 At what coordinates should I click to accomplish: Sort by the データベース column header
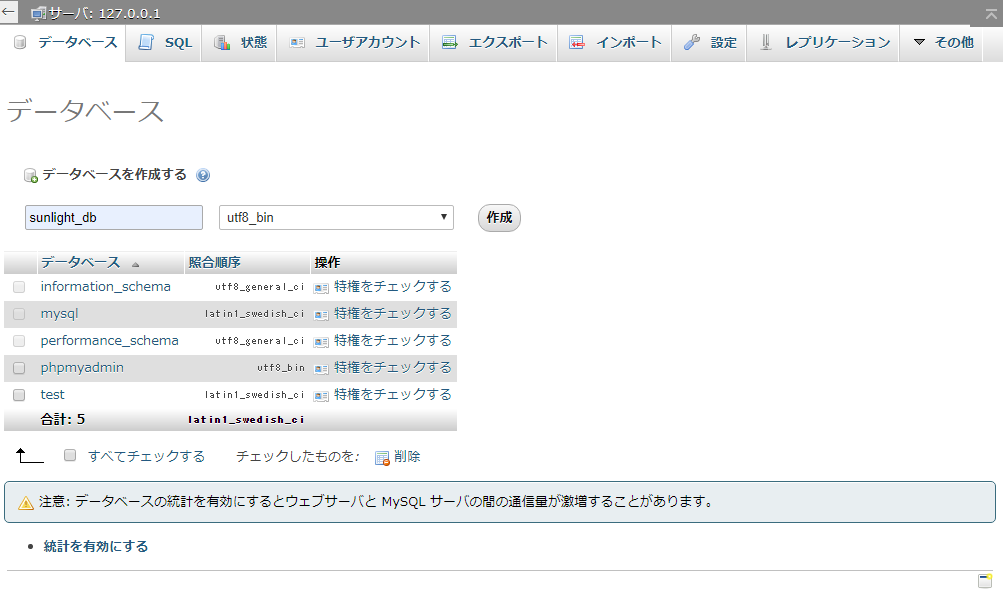click(x=80, y=262)
